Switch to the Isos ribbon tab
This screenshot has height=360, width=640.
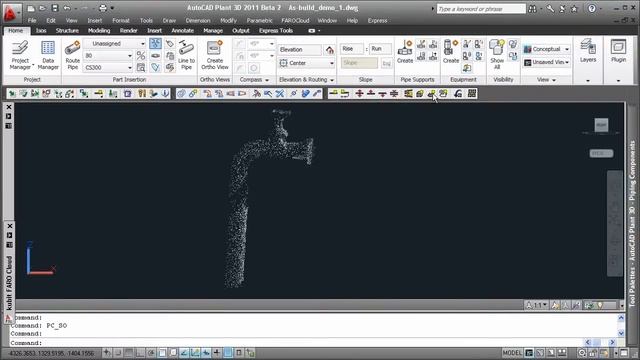click(41, 31)
